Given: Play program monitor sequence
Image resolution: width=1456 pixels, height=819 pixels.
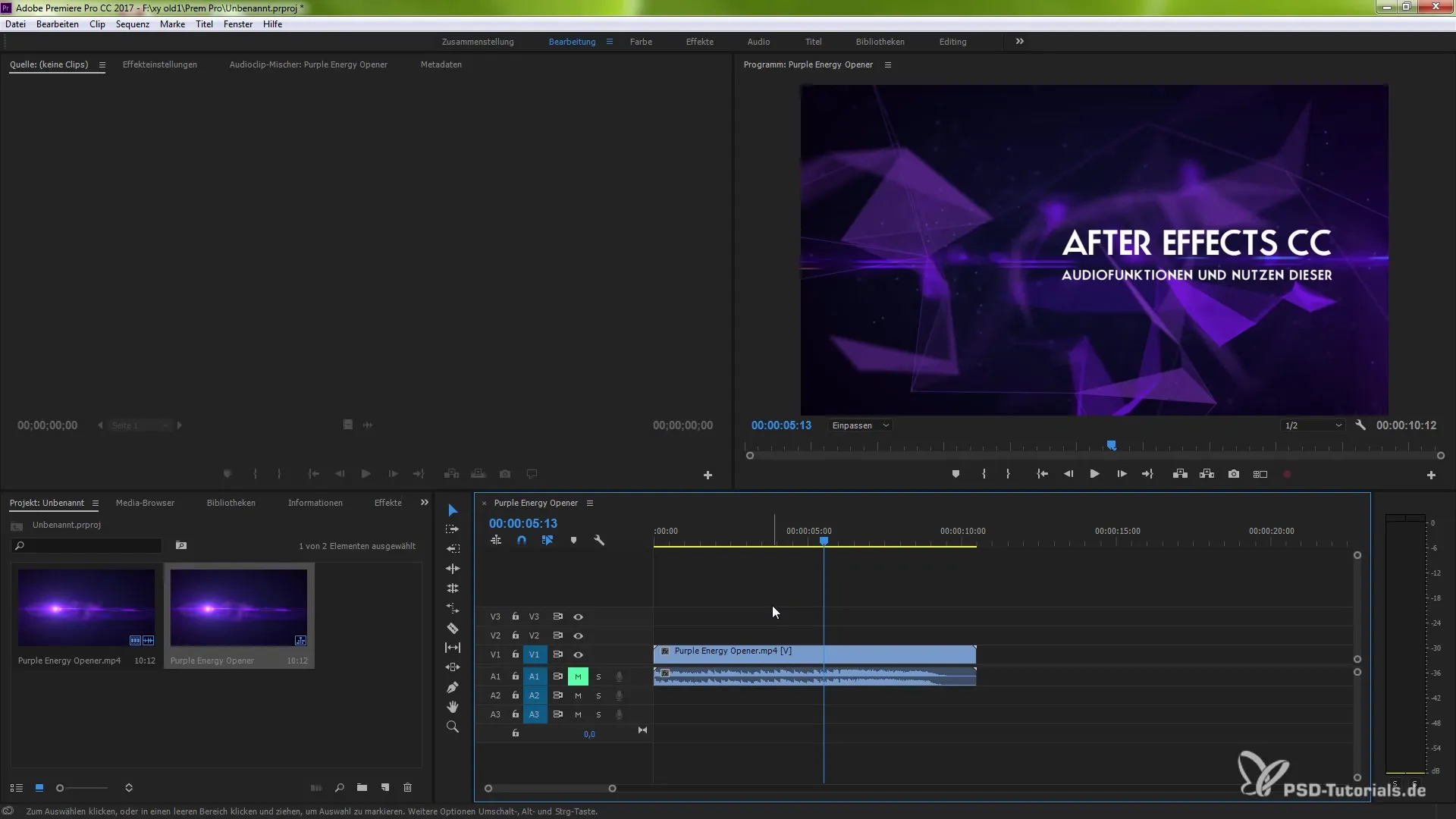Looking at the screenshot, I should coord(1094,474).
